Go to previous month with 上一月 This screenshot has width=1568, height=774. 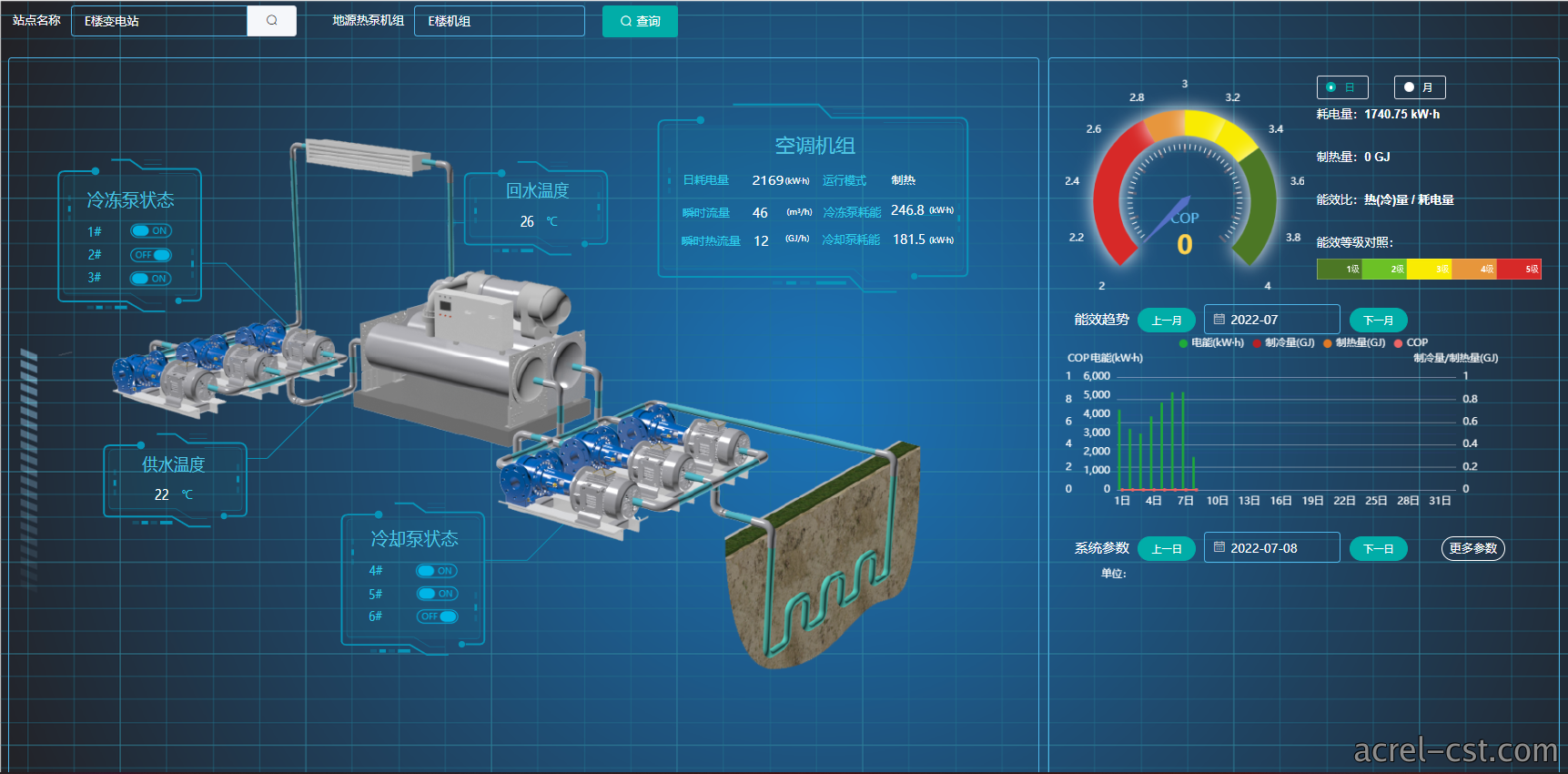pos(1167,321)
